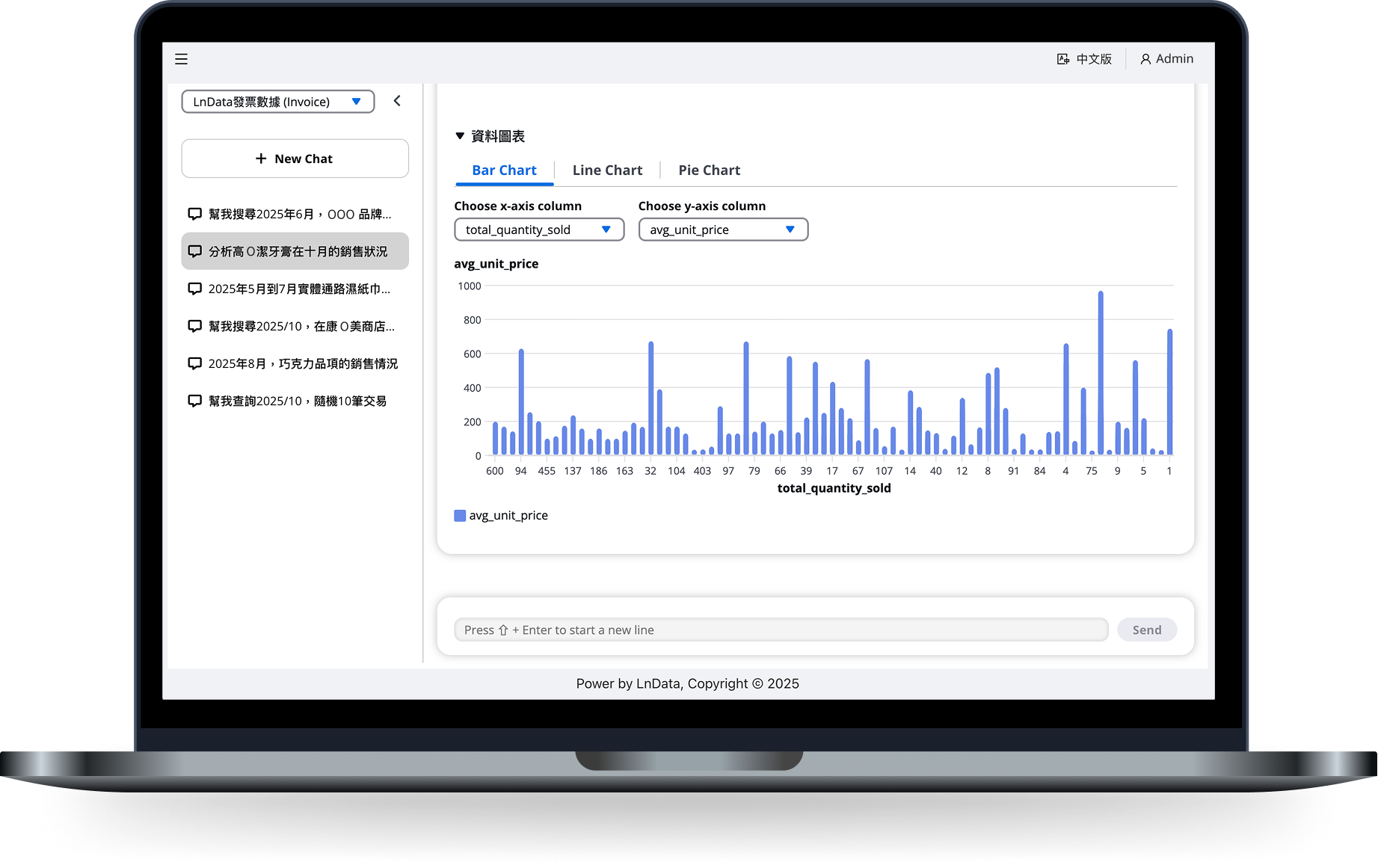
Task: Click chat icon beside 濕紙巾 conversation
Action: pos(194,289)
